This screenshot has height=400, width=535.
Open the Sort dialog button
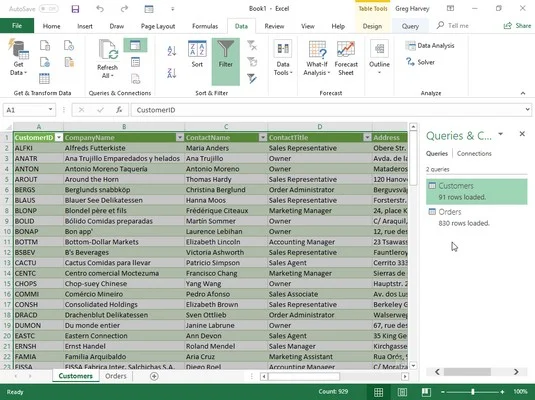point(197,55)
